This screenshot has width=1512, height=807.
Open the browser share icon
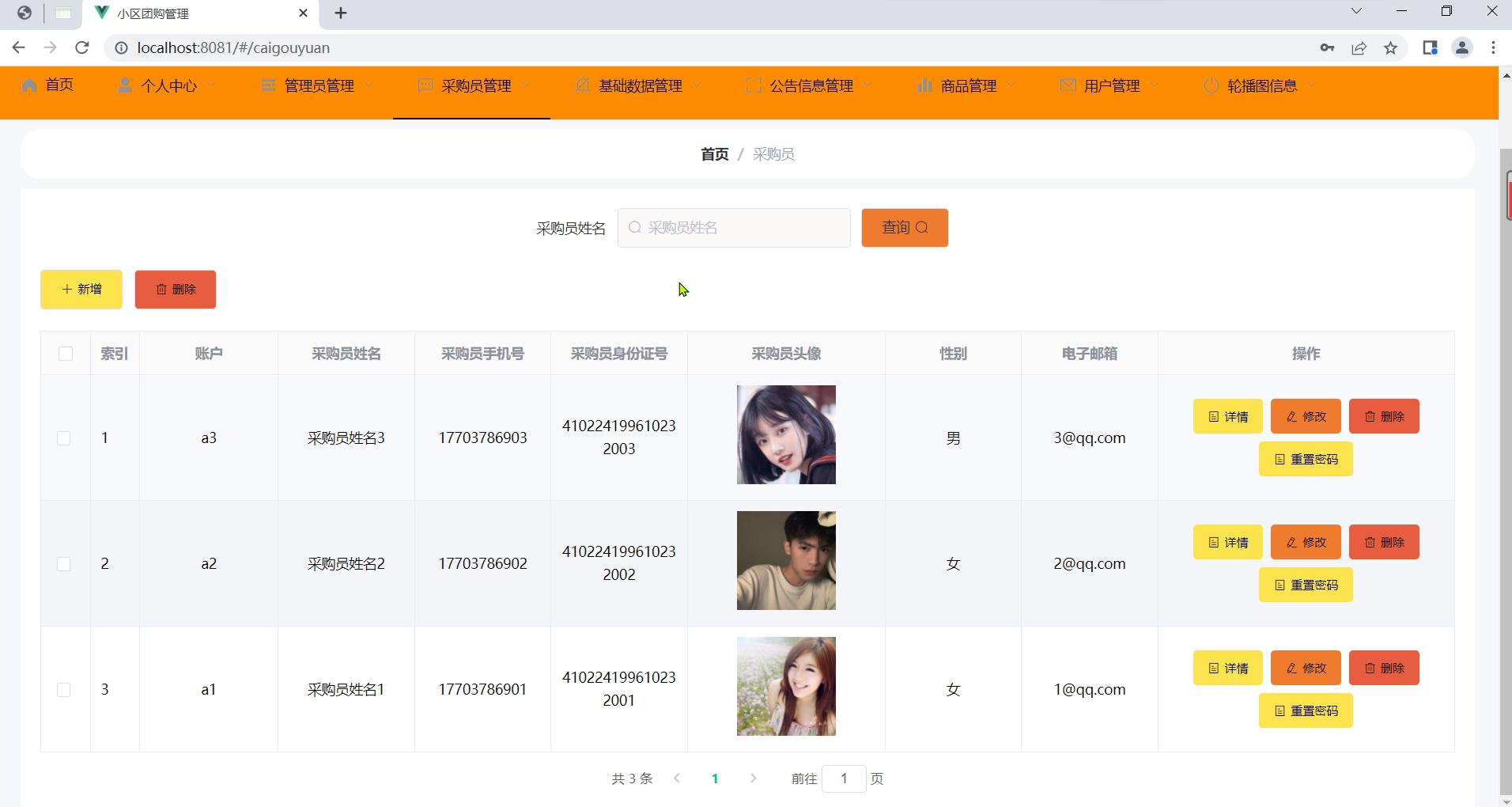1359,48
